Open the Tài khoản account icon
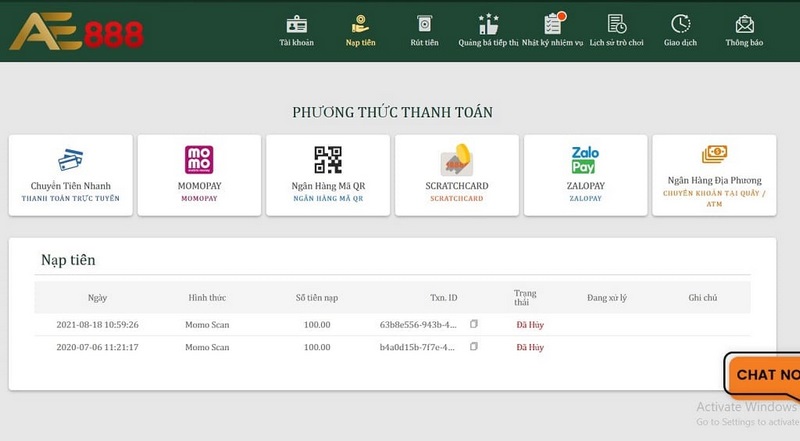The height and width of the screenshot is (441, 800). [296, 28]
